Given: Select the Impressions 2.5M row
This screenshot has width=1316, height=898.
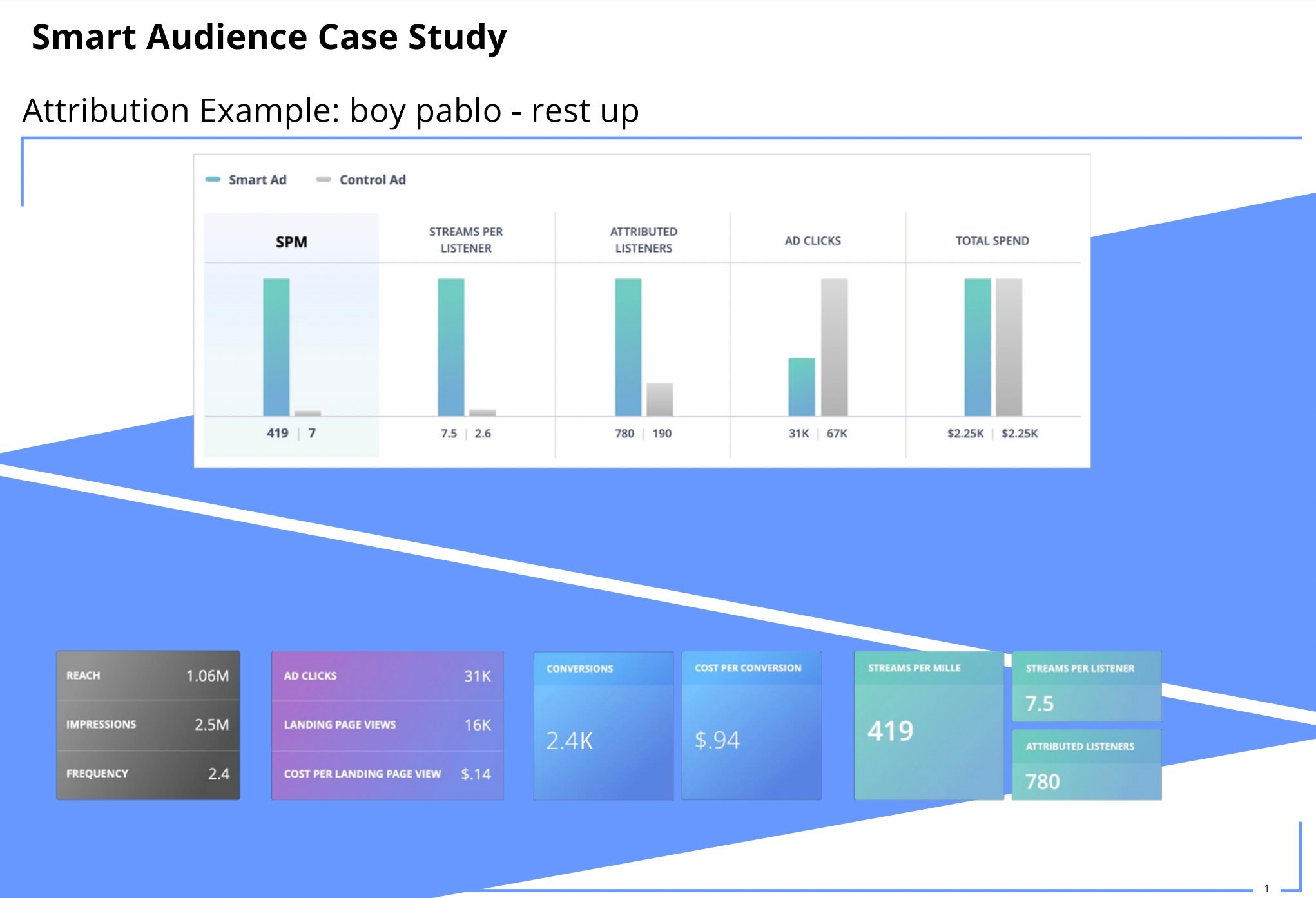Looking at the screenshot, I should 148,724.
